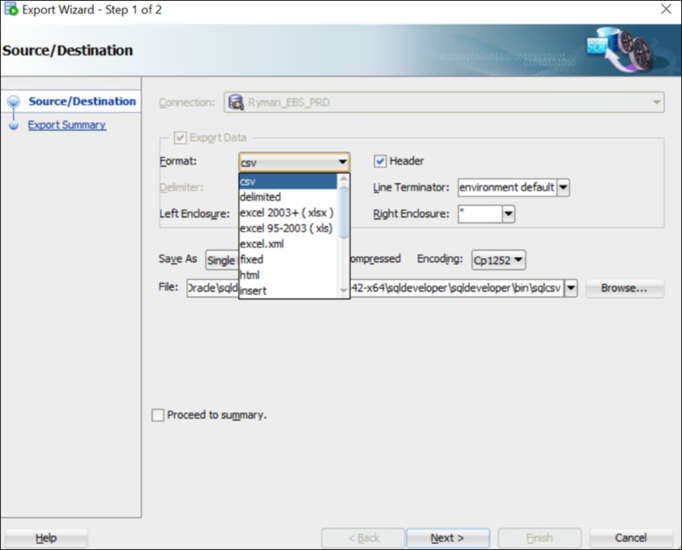The image size is (682, 550).
Task: Click the SQL database graphic in header banner
Action: click(628, 50)
